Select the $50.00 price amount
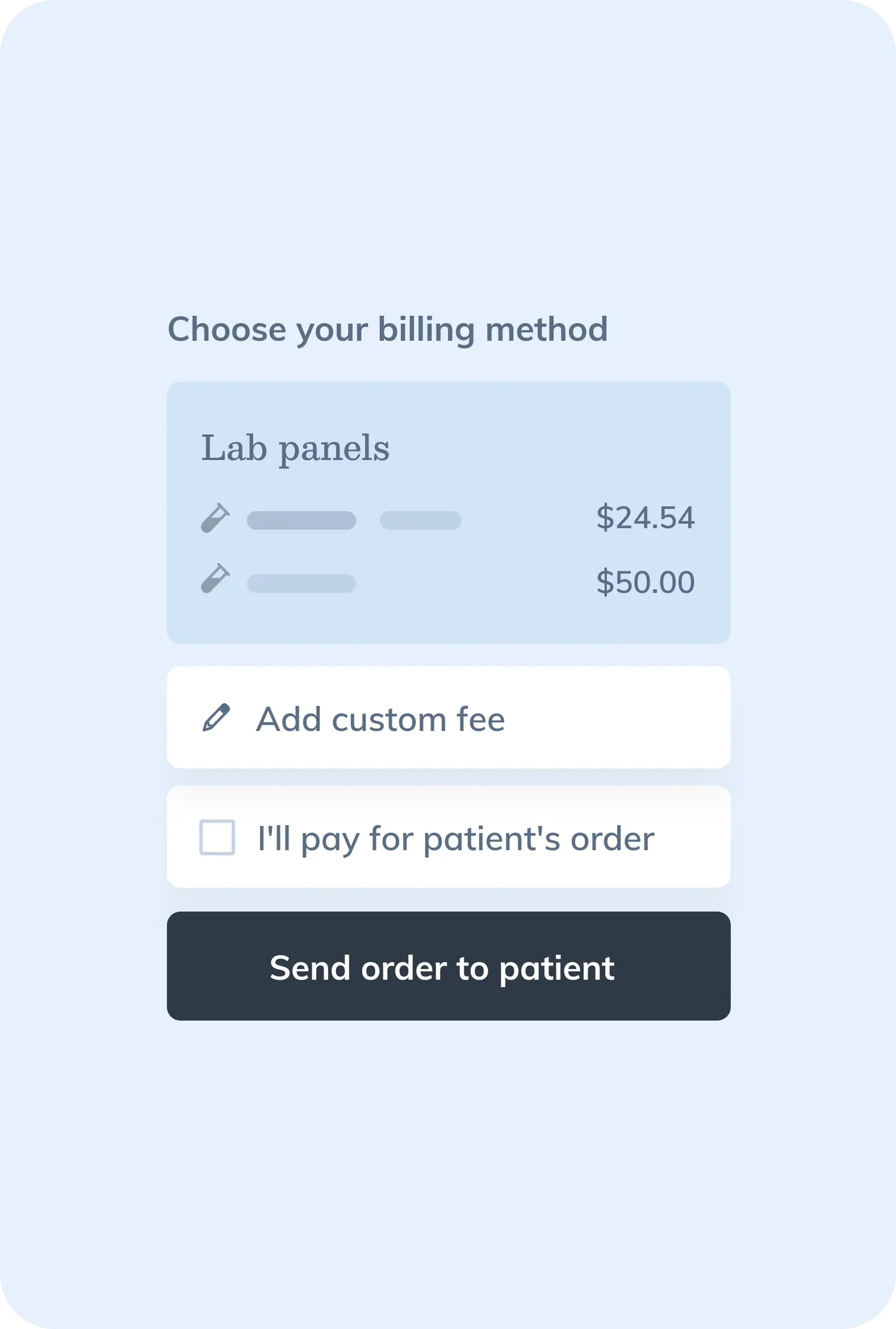The image size is (896, 1329). (645, 583)
